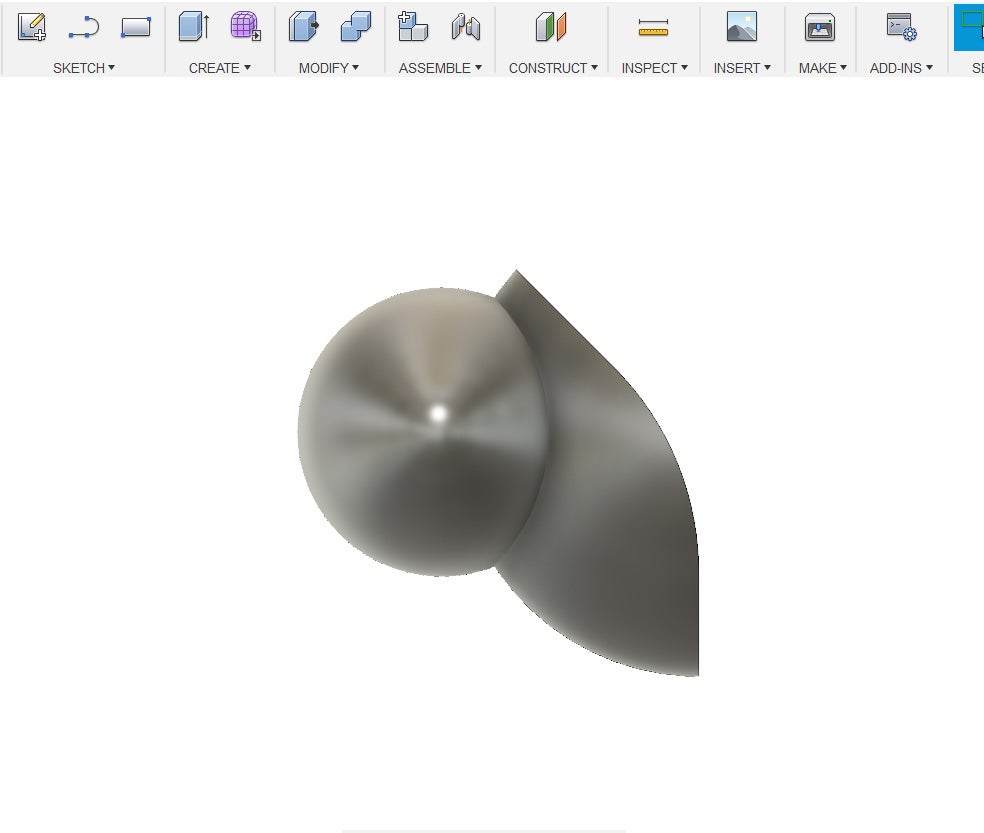Click the New Component icon
The image size is (984, 833).
tap(413, 28)
